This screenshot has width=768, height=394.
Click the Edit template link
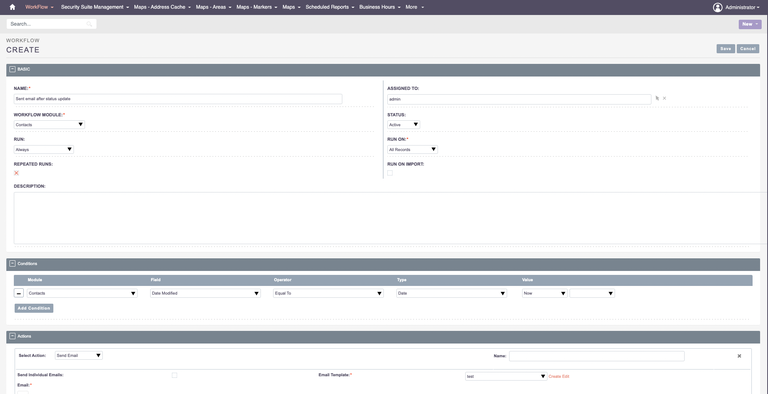point(565,376)
